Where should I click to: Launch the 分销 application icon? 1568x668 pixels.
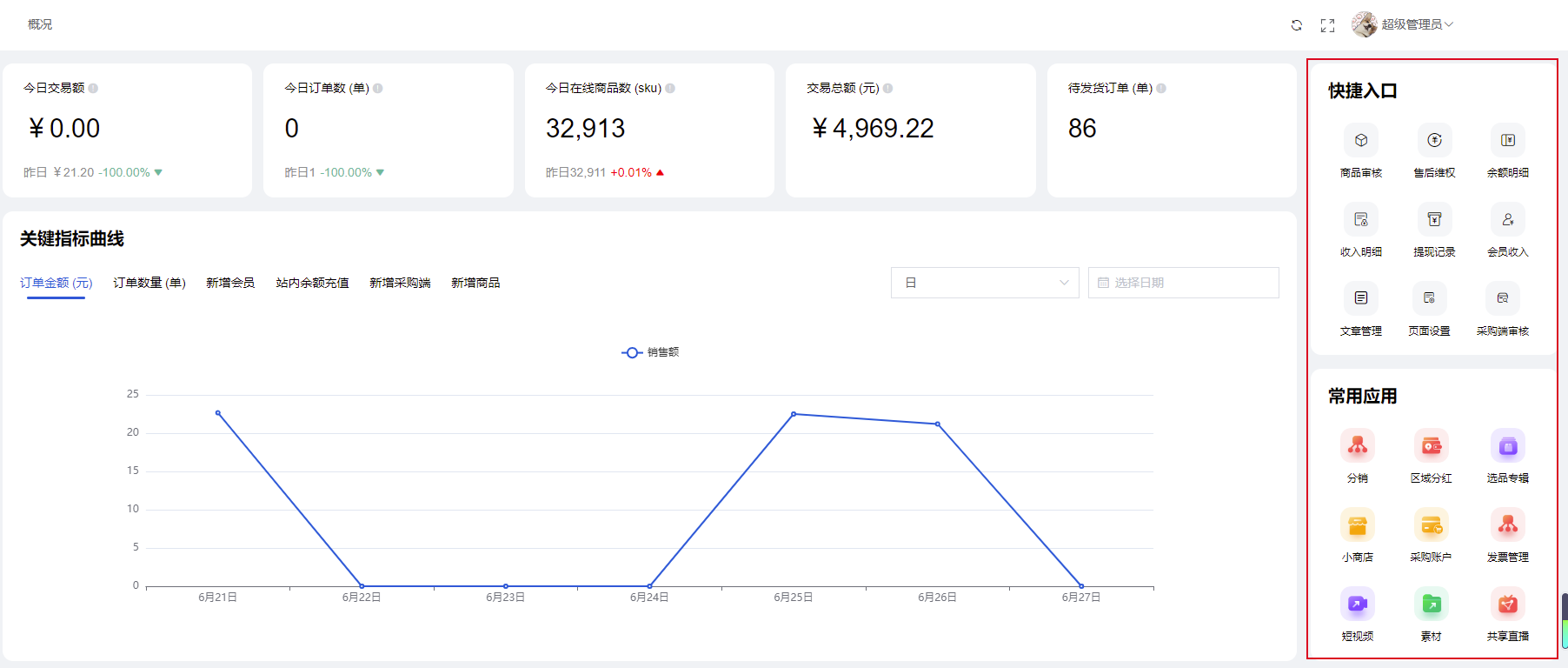(1357, 446)
